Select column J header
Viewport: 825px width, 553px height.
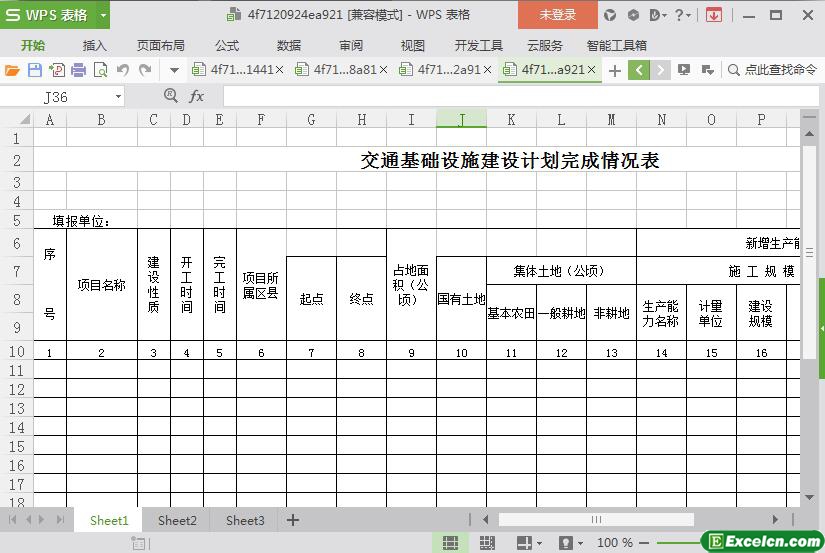pos(461,119)
